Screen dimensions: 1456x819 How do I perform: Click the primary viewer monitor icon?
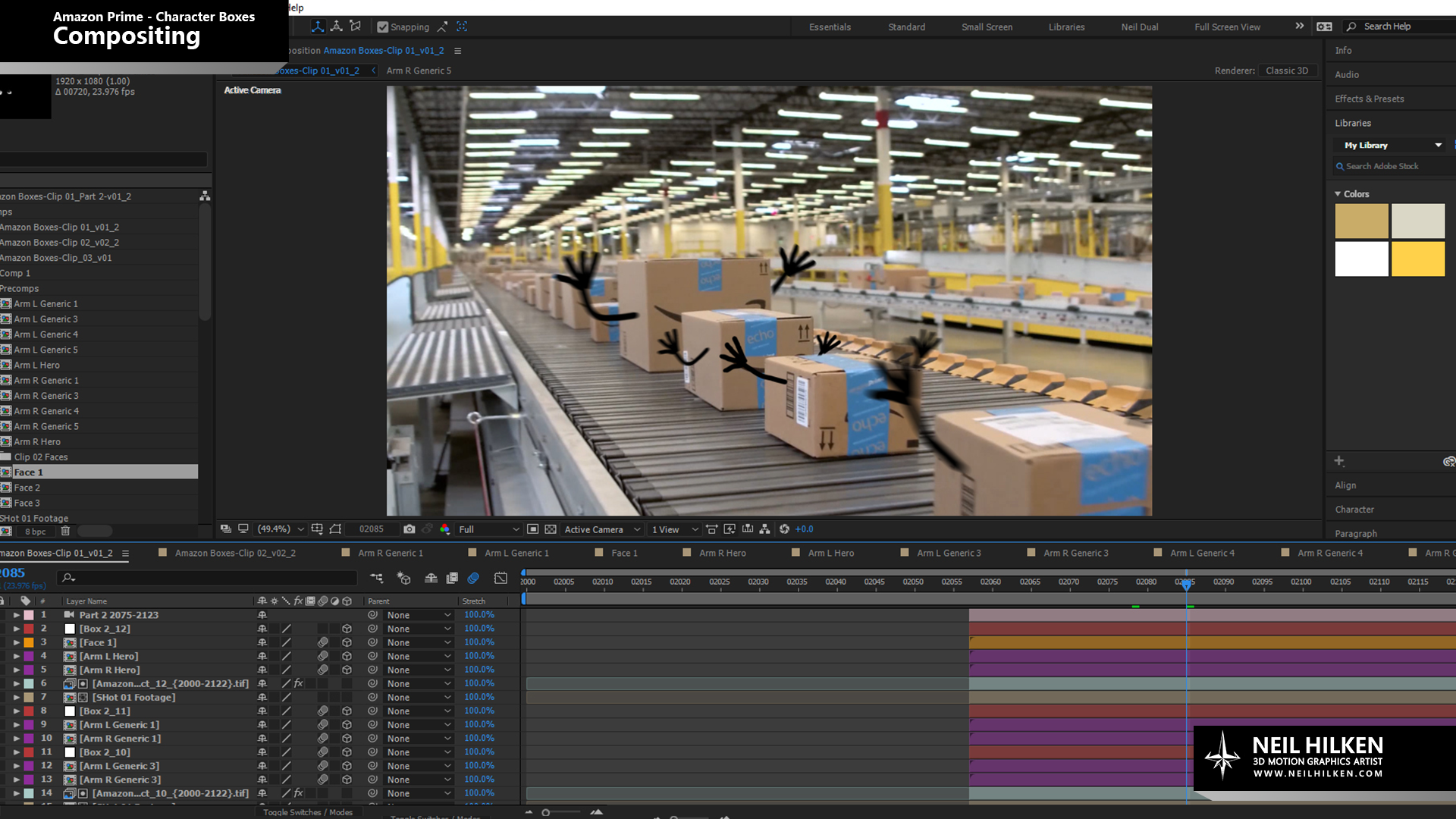(243, 529)
